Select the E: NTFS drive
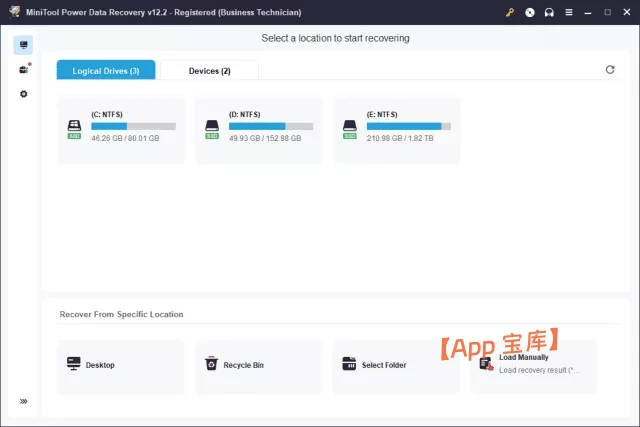This screenshot has width=640, height=427. [x=397, y=129]
